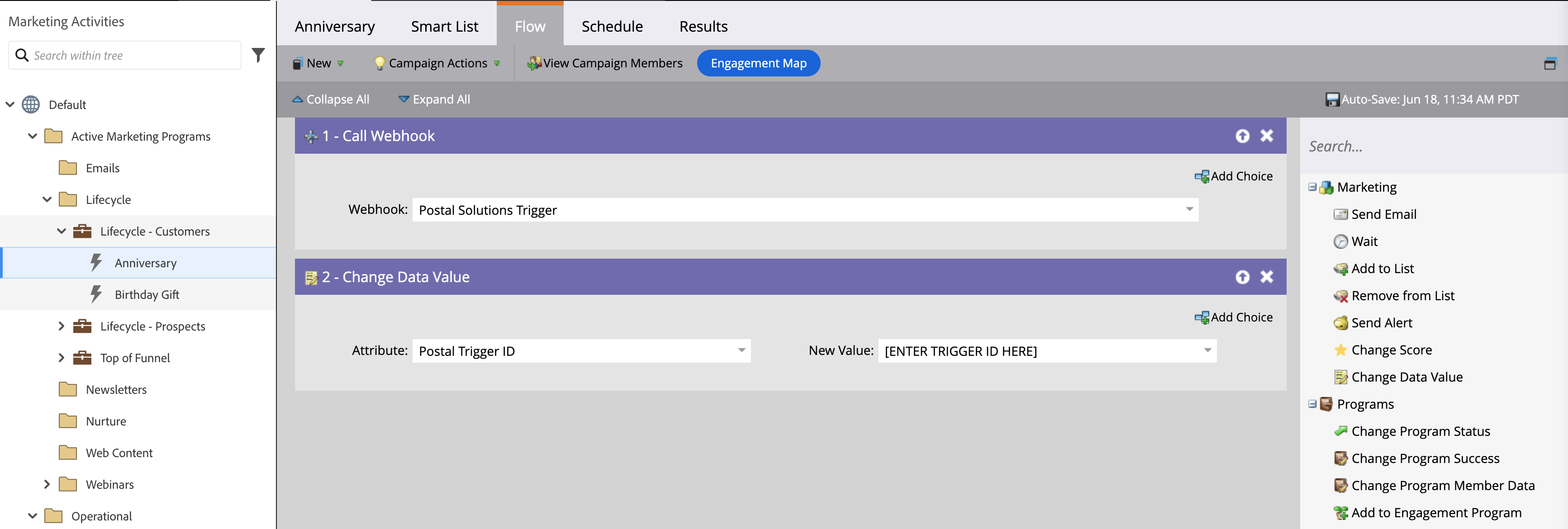Viewport: 1568px width, 529px height.
Task: Open the Attribute dropdown for Postal Trigger ID
Action: point(741,351)
